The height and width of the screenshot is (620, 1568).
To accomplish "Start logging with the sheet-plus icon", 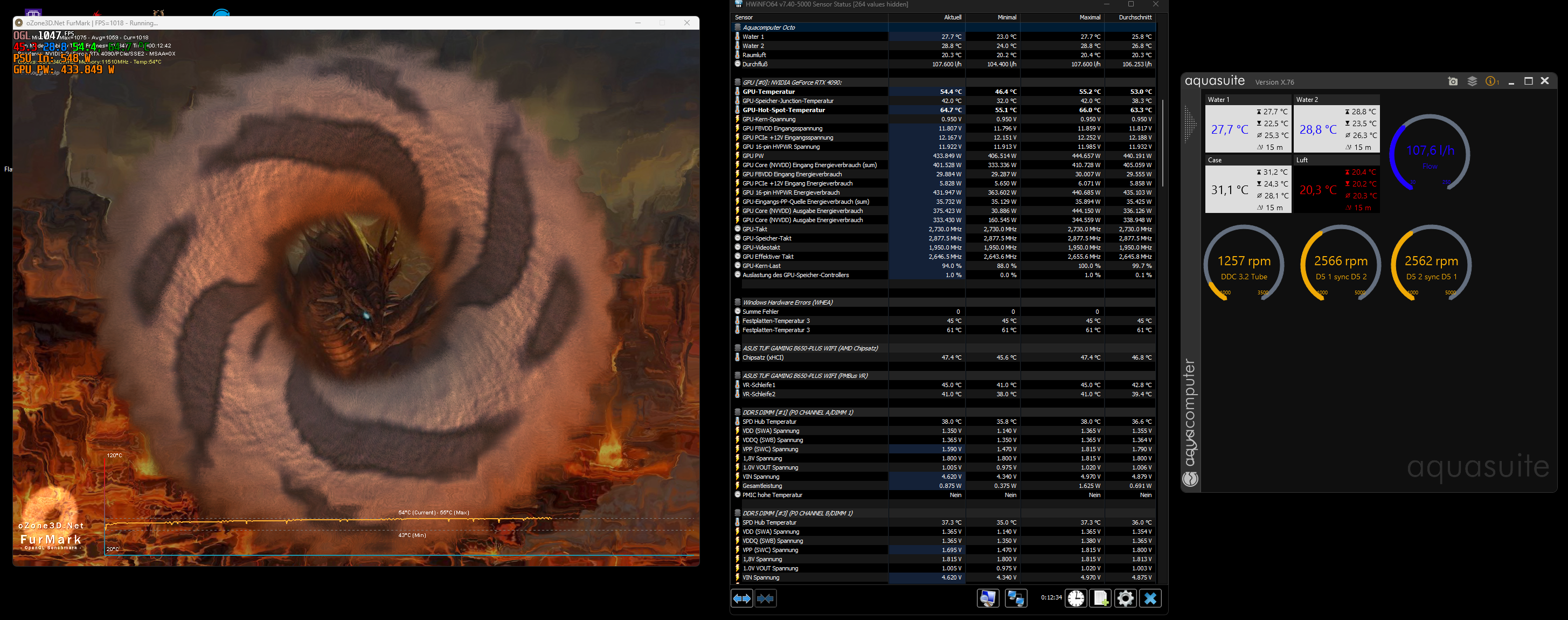I will point(1100,598).
